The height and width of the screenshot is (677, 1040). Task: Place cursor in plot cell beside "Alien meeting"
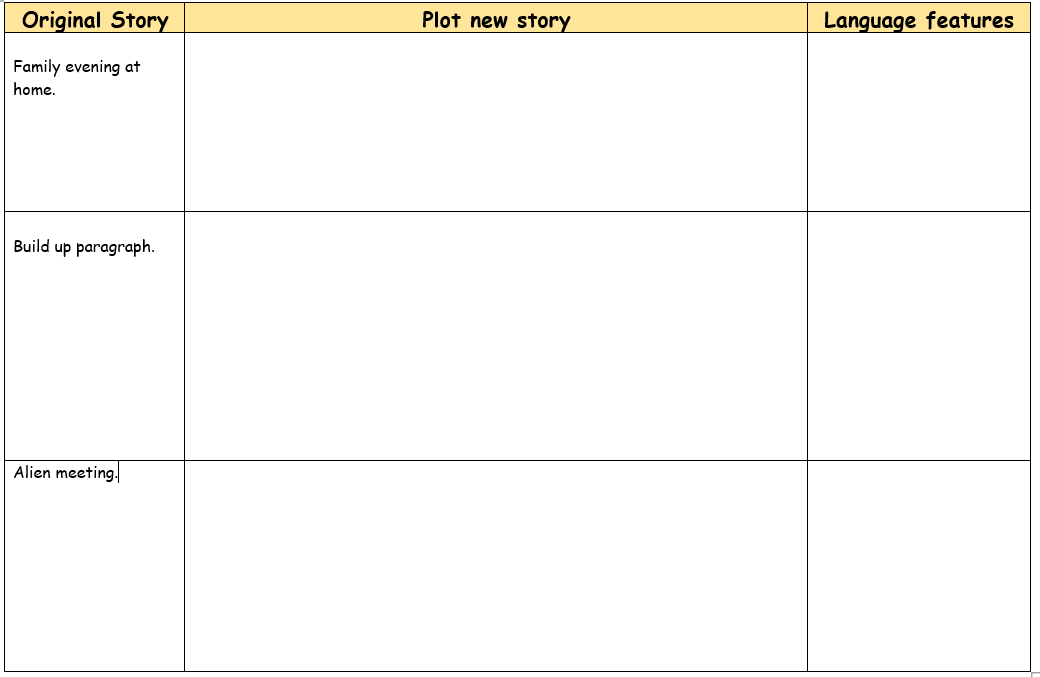tap(495, 565)
